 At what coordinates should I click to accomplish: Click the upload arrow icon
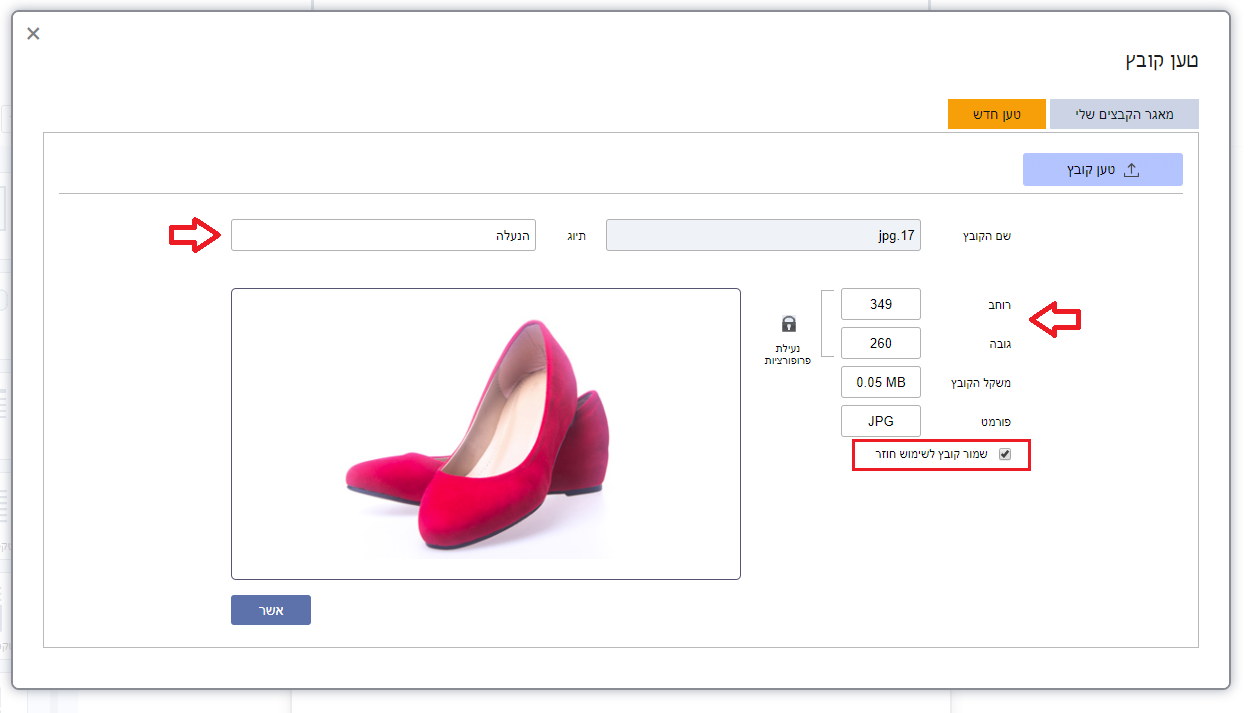1132,170
